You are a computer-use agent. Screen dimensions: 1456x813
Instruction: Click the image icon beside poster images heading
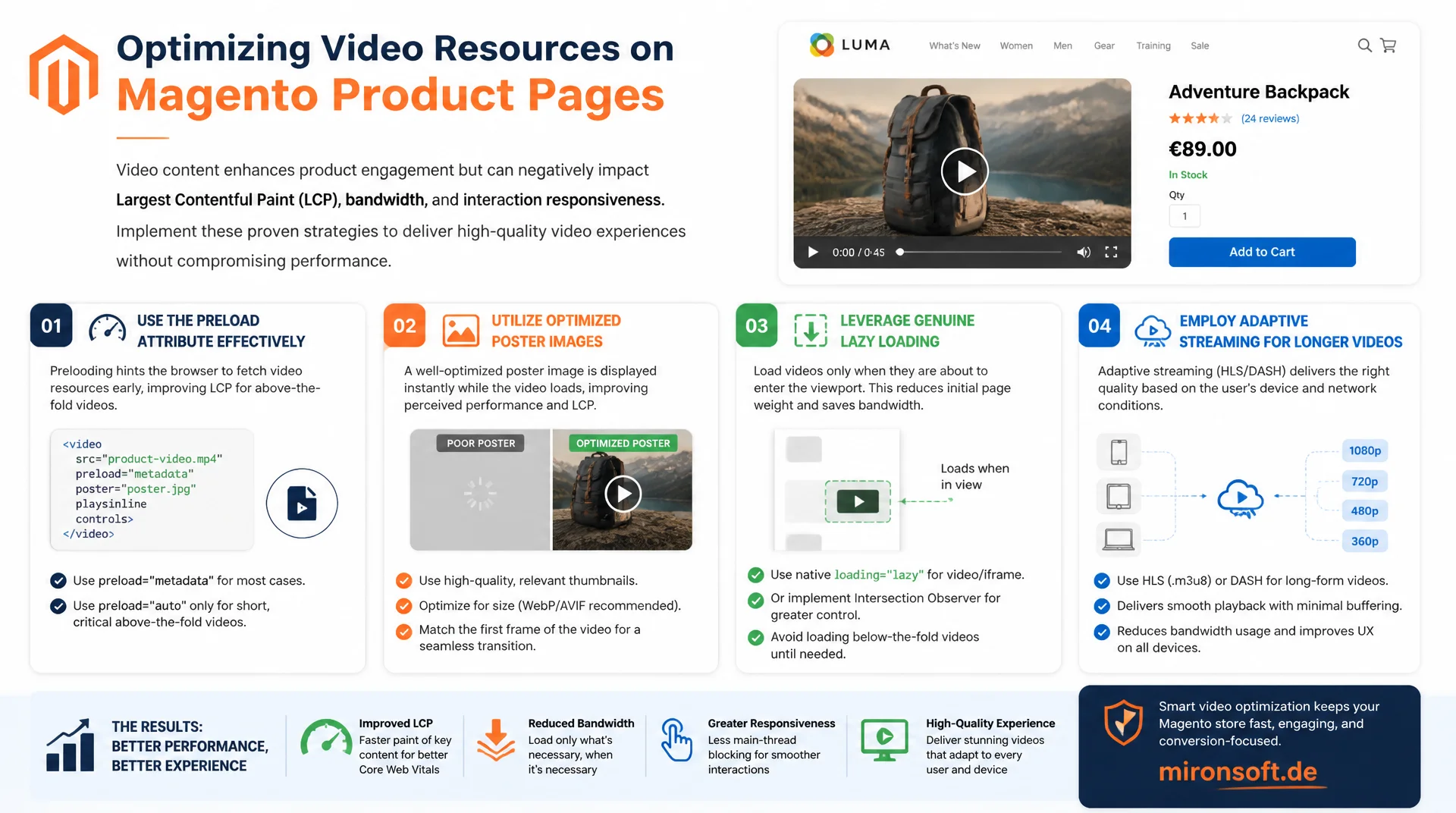[460, 331]
